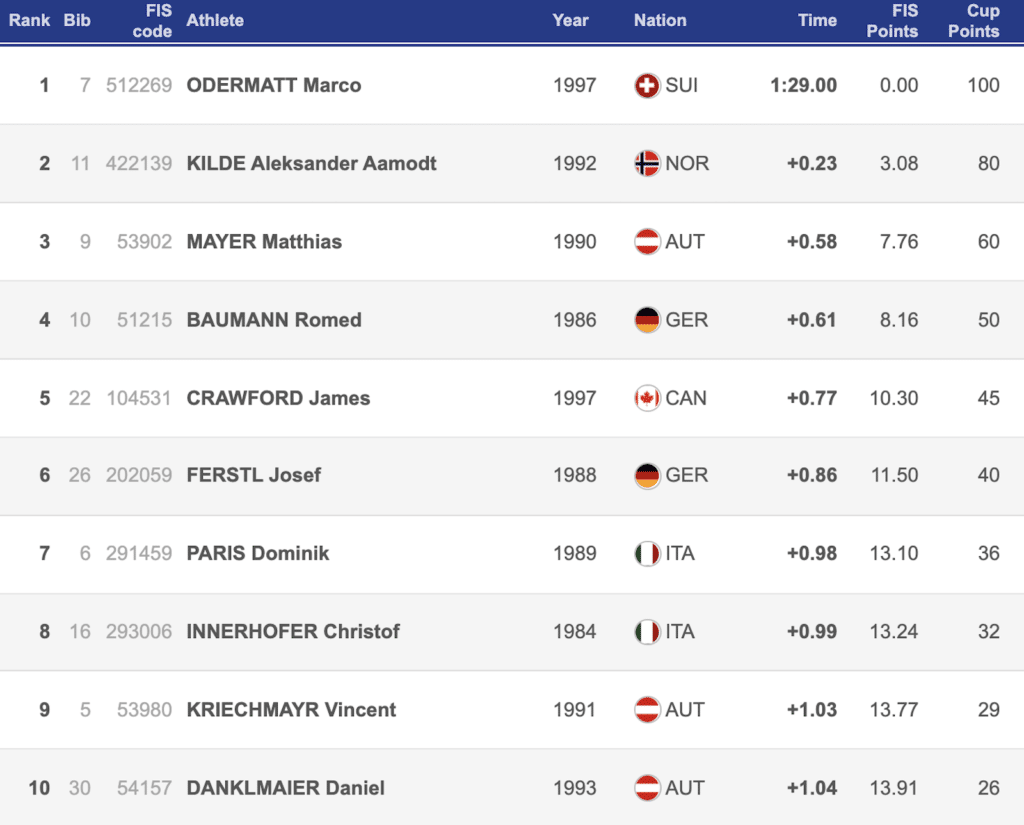Click Canada flag icon beside CAN
Screen dimensions: 1024x825
(x=647, y=398)
